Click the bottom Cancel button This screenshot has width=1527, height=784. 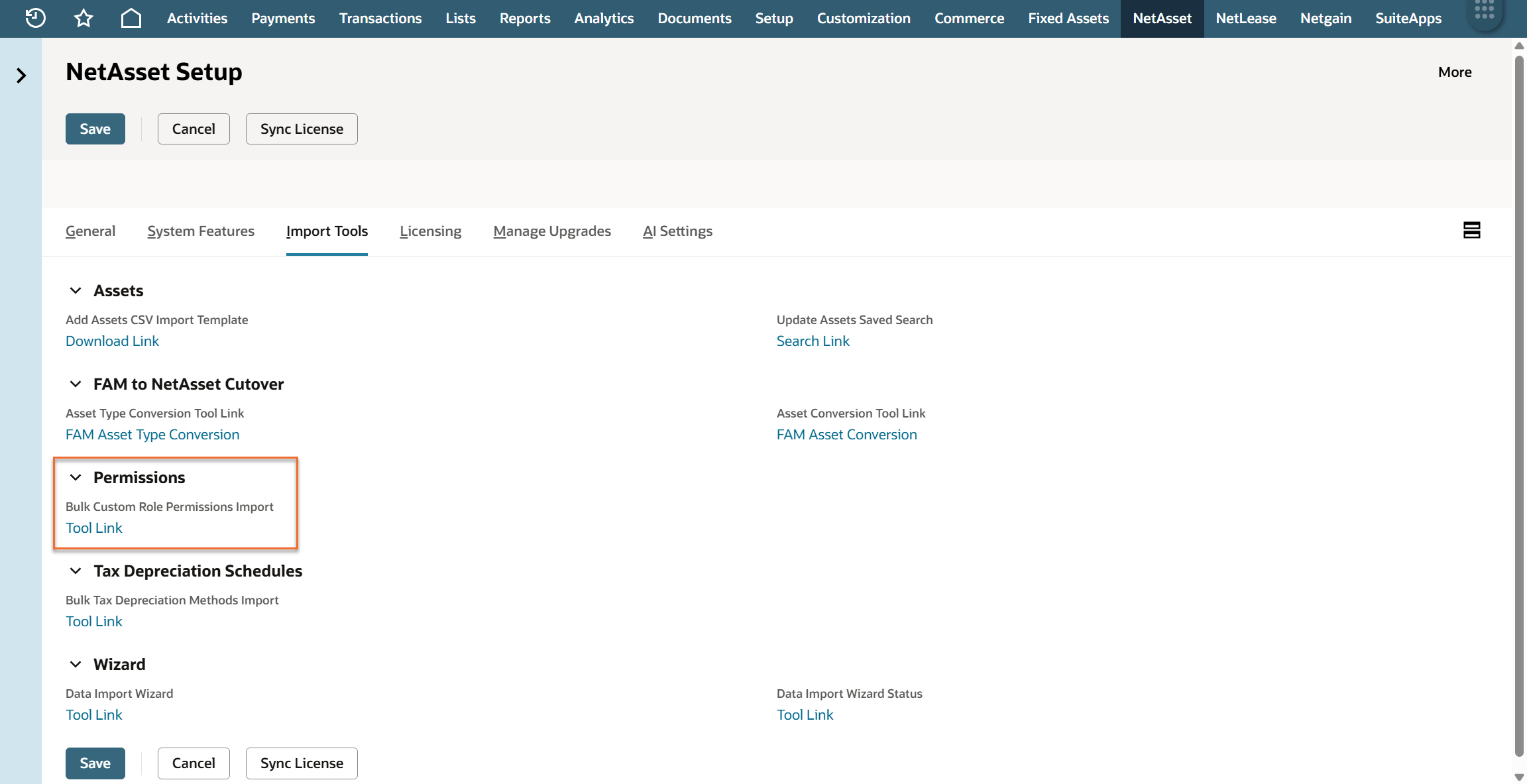[x=194, y=763]
